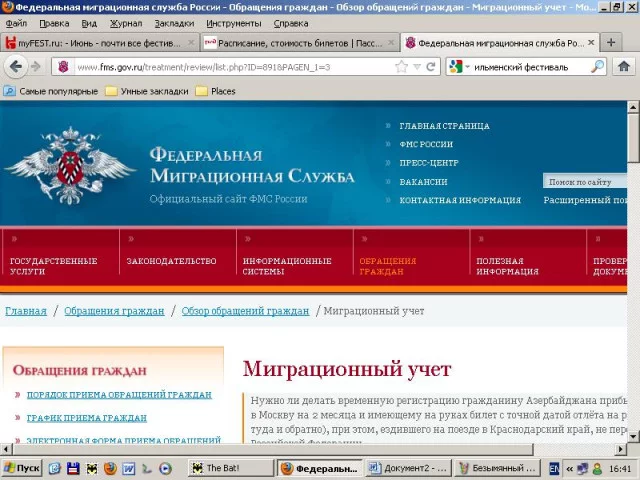Open the ВАКАНСИИ link
Image resolution: width=640 pixels, height=480 pixels.
coord(423,182)
